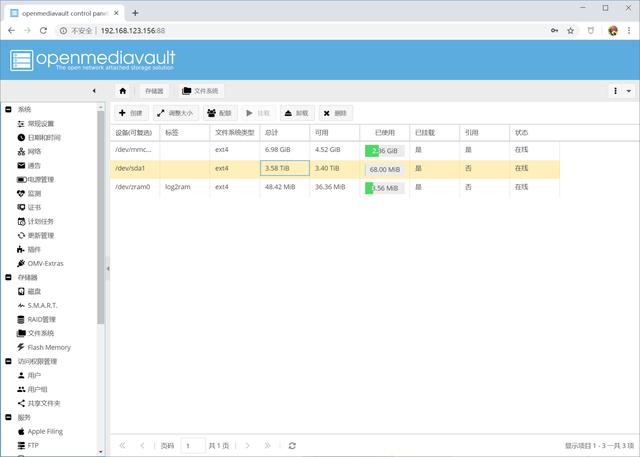The height and width of the screenshot is (457, 640).
Task: Click the 创建 (Create) button
Action: pos(131,113)
